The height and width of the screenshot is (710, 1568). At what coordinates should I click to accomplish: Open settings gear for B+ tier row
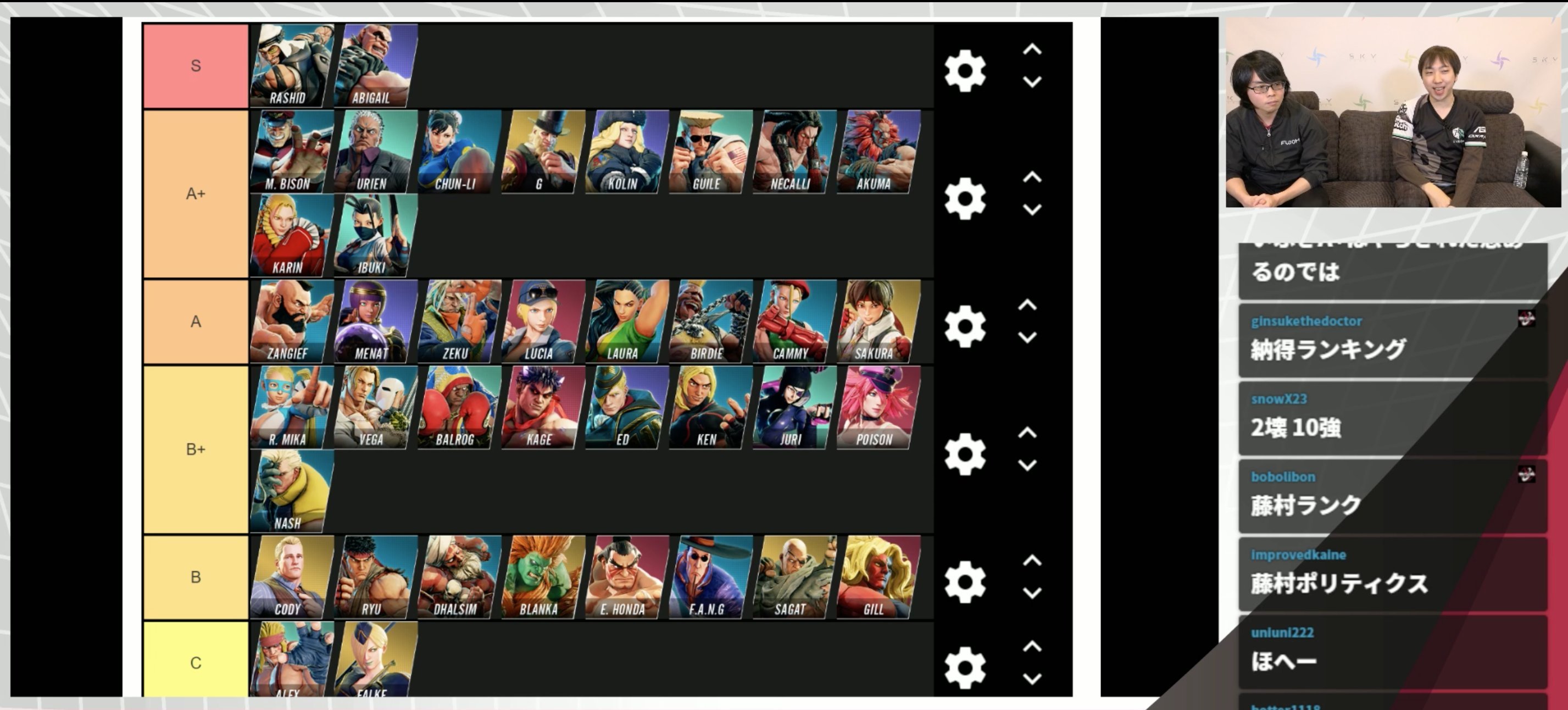[x=965, y=454]
